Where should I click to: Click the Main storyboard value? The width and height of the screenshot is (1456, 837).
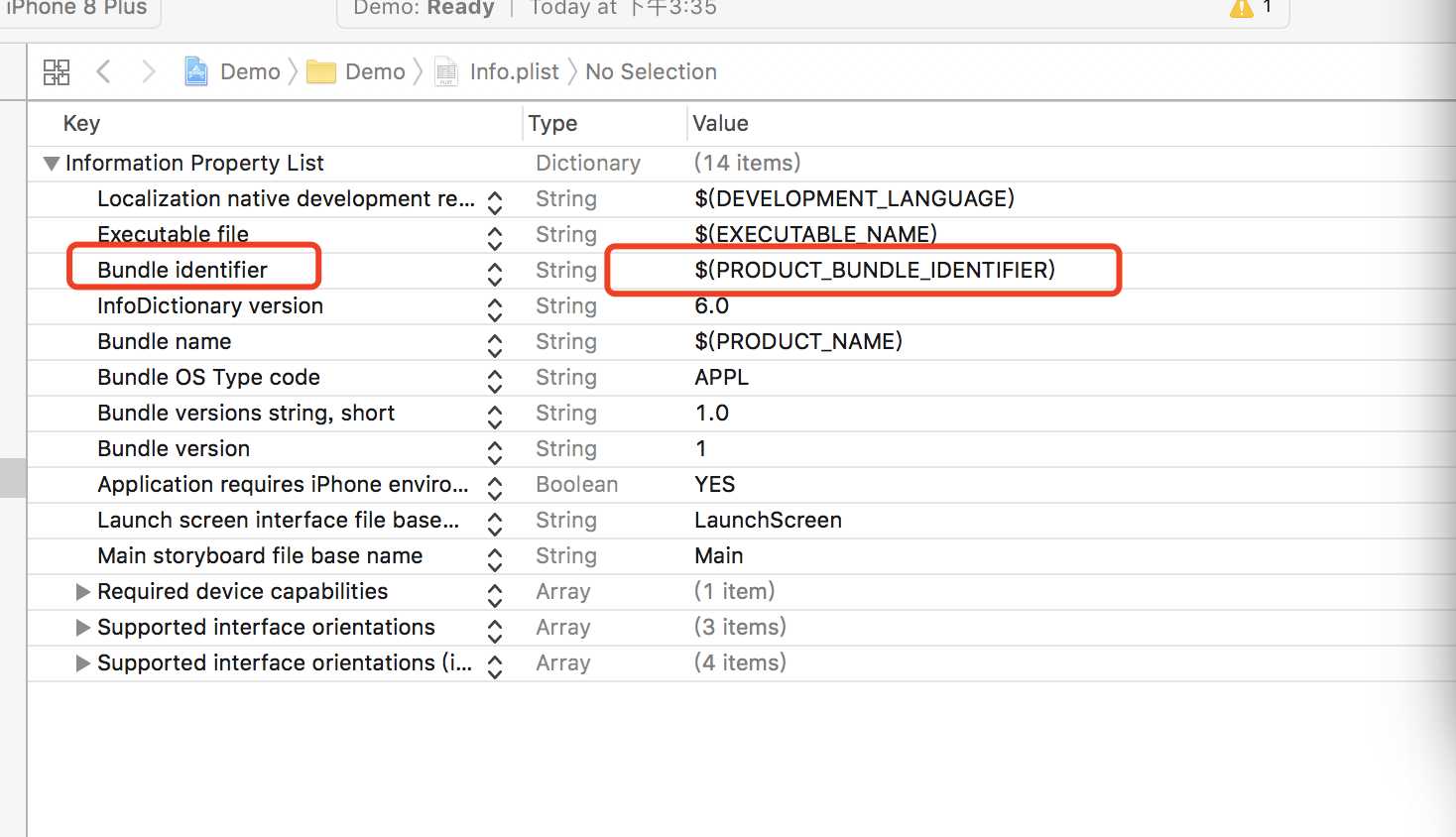coord(718,555)
